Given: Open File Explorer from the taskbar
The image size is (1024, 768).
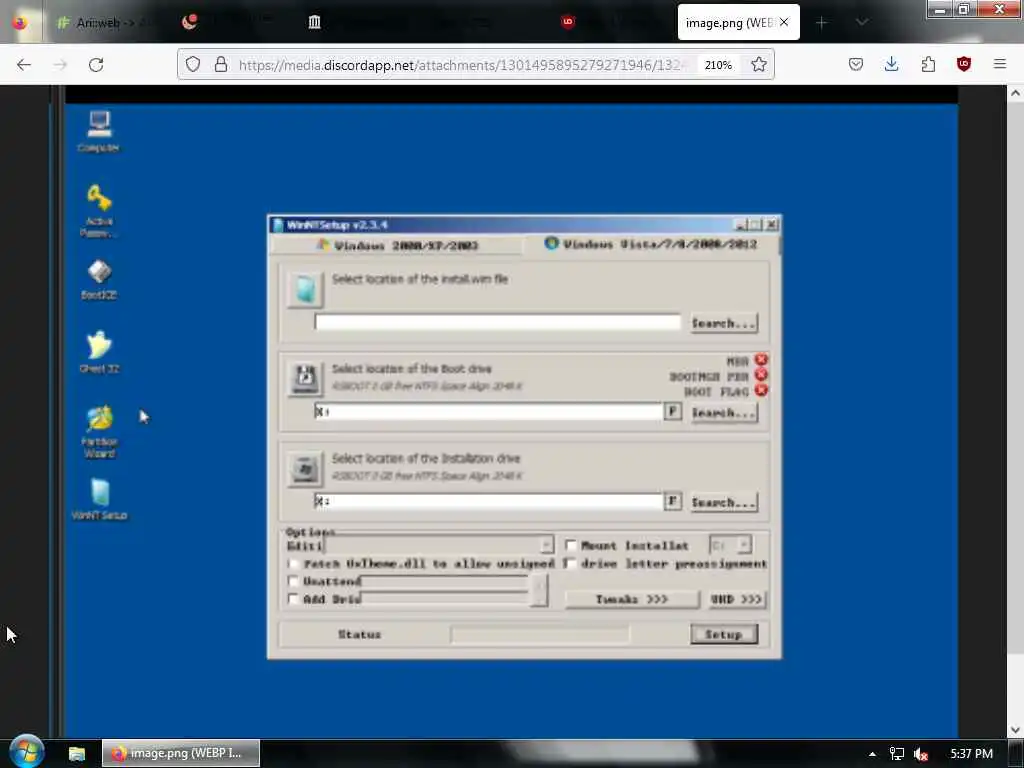Looking at the screenshot, I should (77, 754).
